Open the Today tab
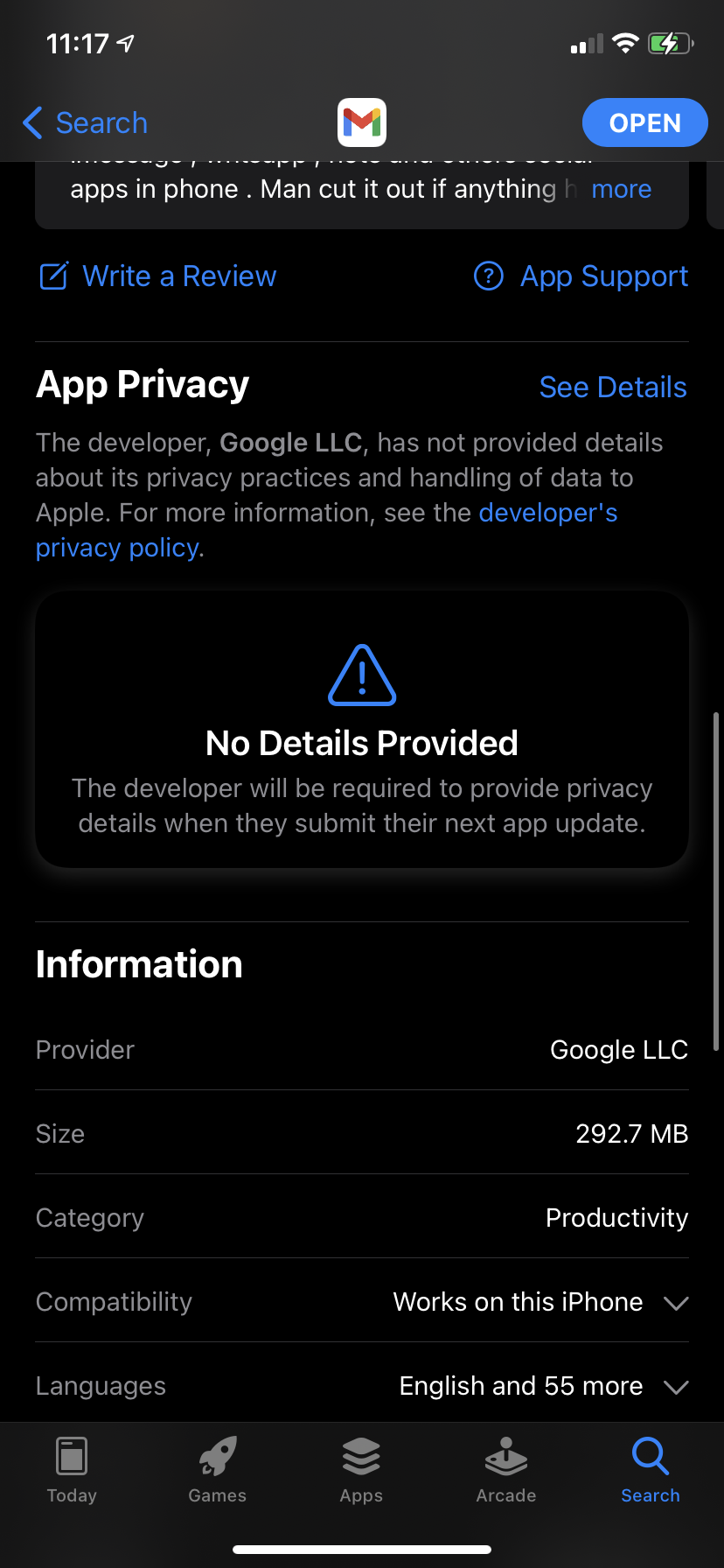 (72, 1470)
